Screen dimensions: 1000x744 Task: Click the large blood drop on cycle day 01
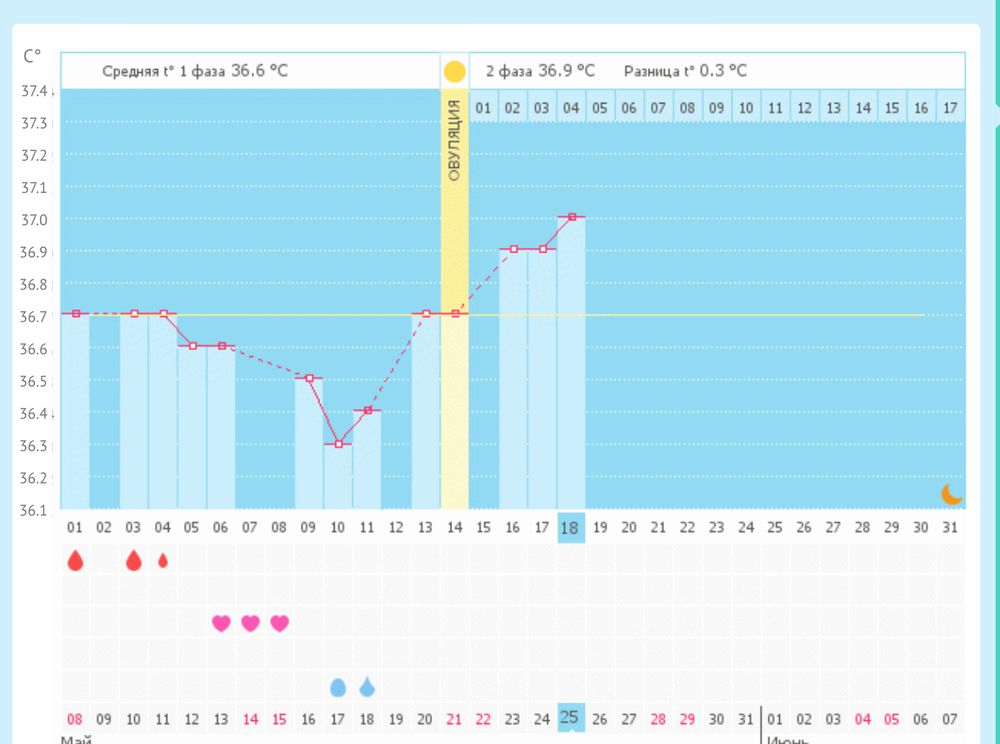[x=75, y=561]
